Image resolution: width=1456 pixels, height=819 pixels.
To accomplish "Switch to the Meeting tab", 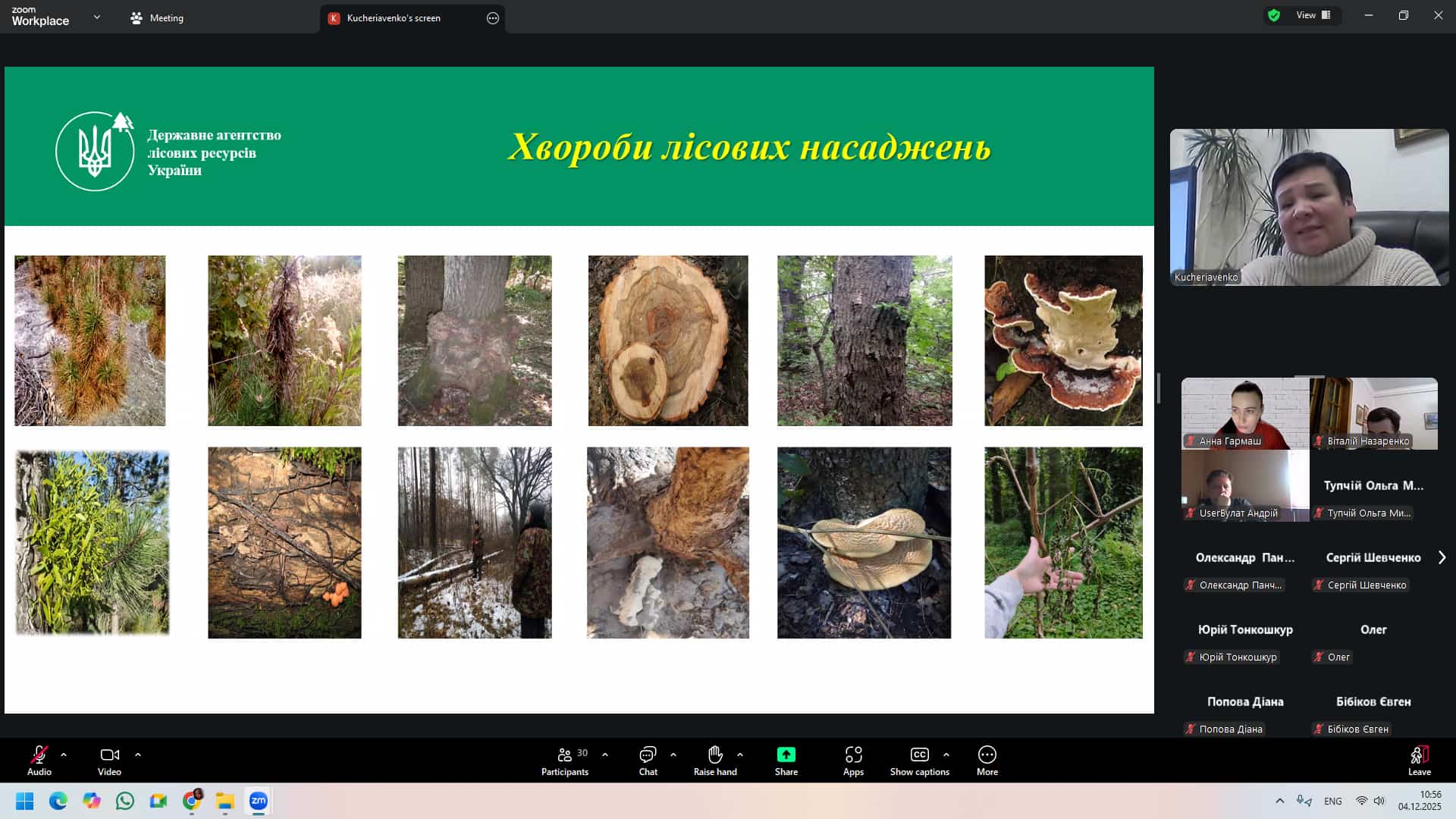I will (x=157, y=18).
